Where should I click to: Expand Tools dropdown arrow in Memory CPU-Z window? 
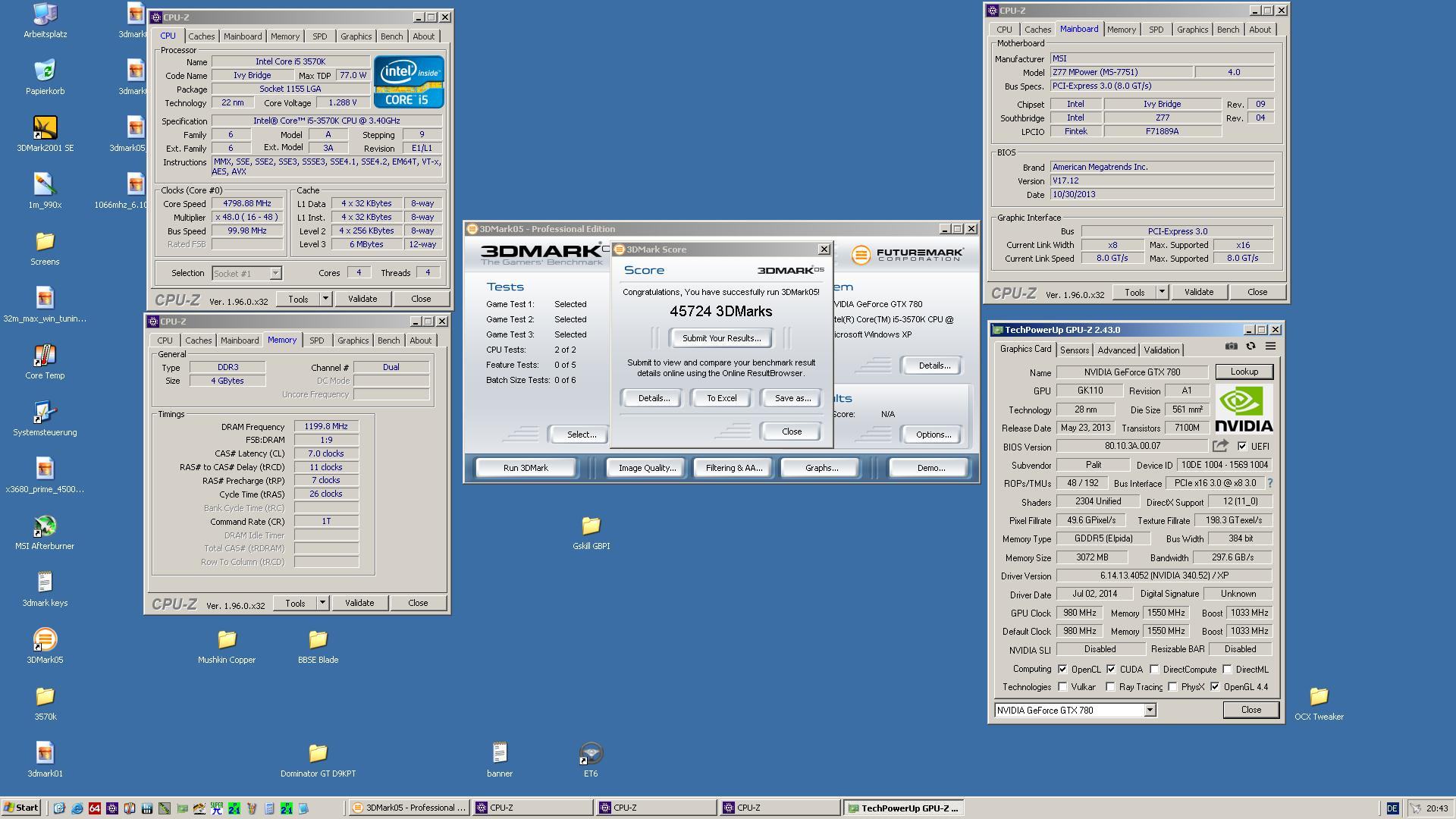coord(322,603)
